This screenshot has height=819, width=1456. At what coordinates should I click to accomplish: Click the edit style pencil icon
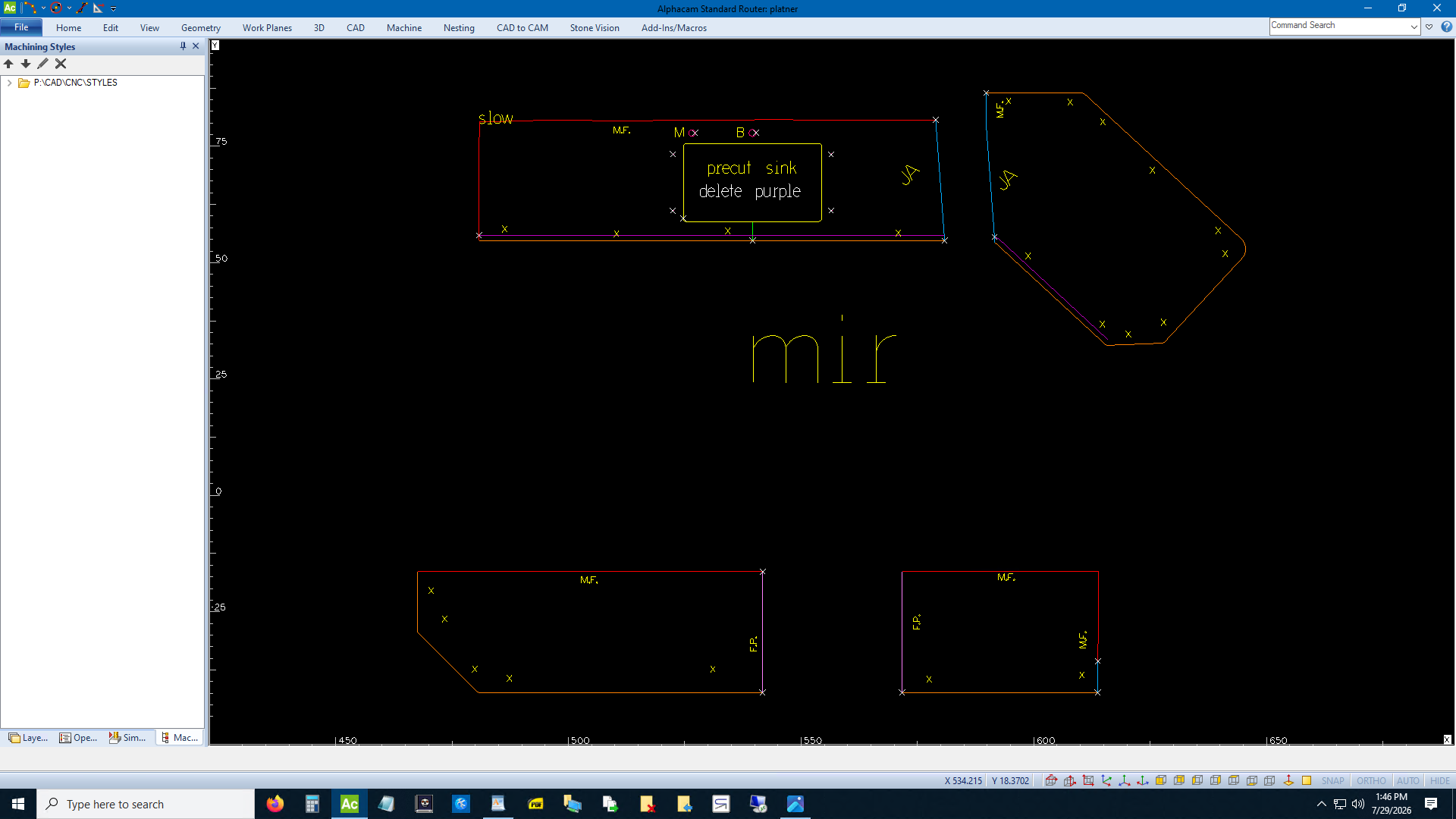tap(43, 64)
